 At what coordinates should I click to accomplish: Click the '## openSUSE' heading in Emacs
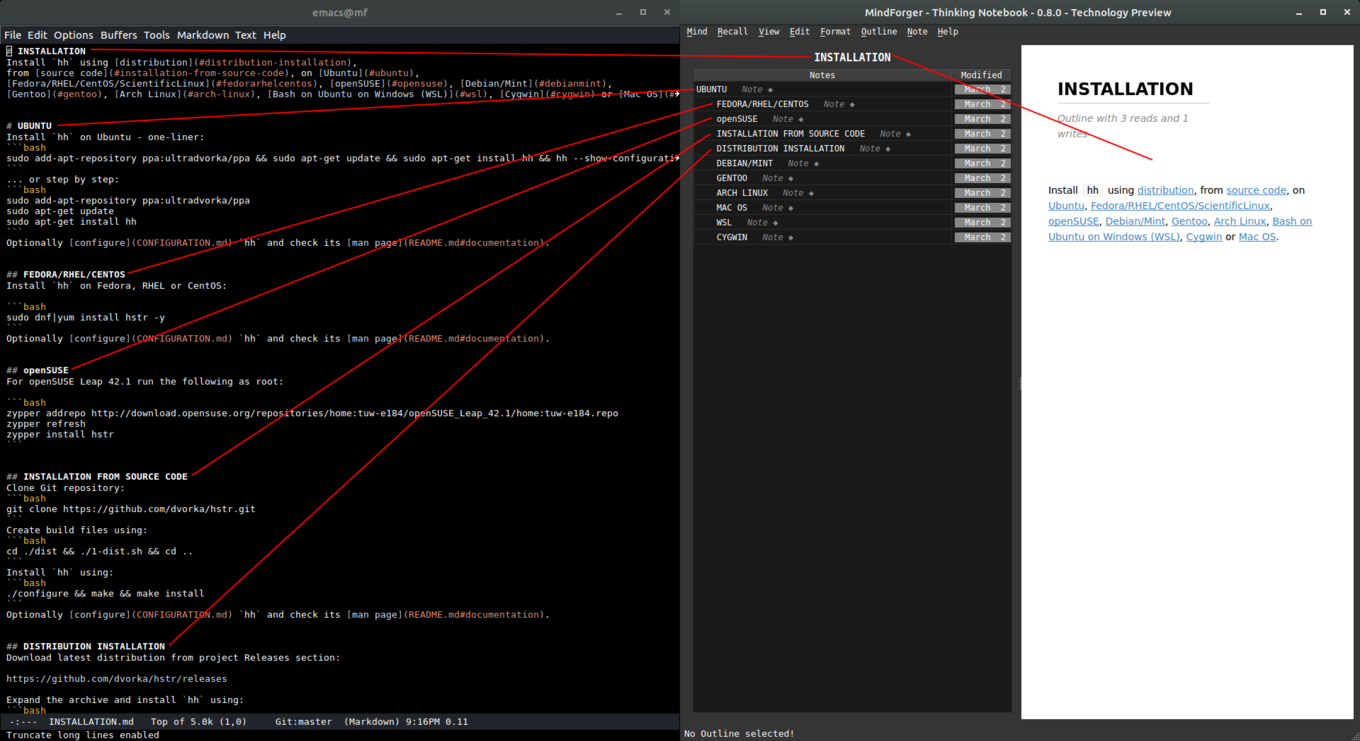tap(38, 370)
